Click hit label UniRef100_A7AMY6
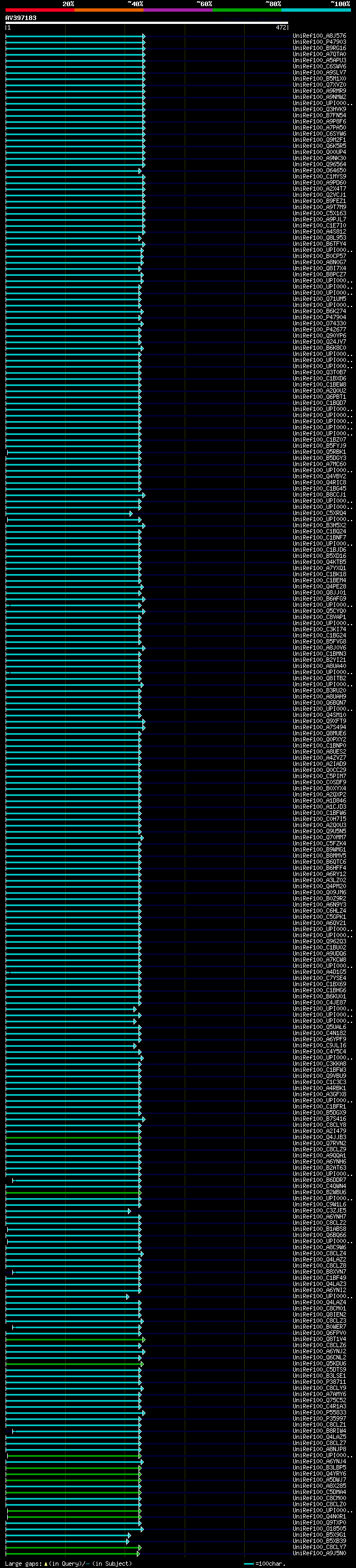This screenshot has height=1568, width=356. coord(319,1394)
